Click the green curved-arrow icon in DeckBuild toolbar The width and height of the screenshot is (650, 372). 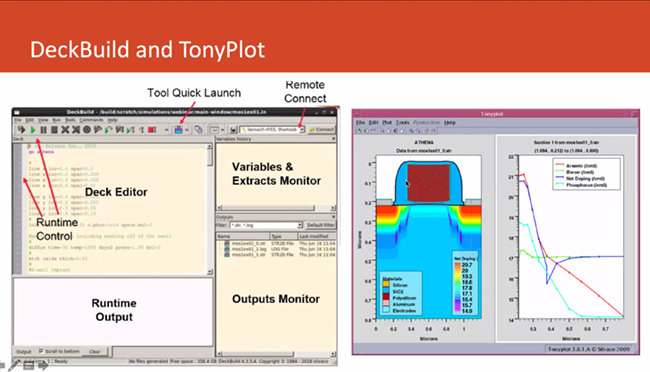108,130
